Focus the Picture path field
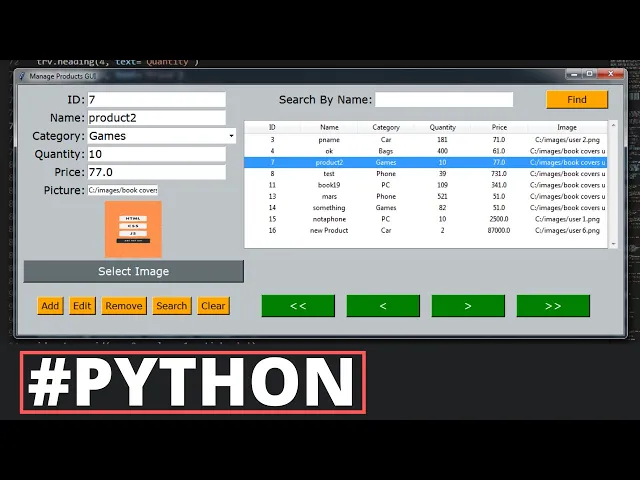This screenshot has height=480, width=640. pos(123,190)
